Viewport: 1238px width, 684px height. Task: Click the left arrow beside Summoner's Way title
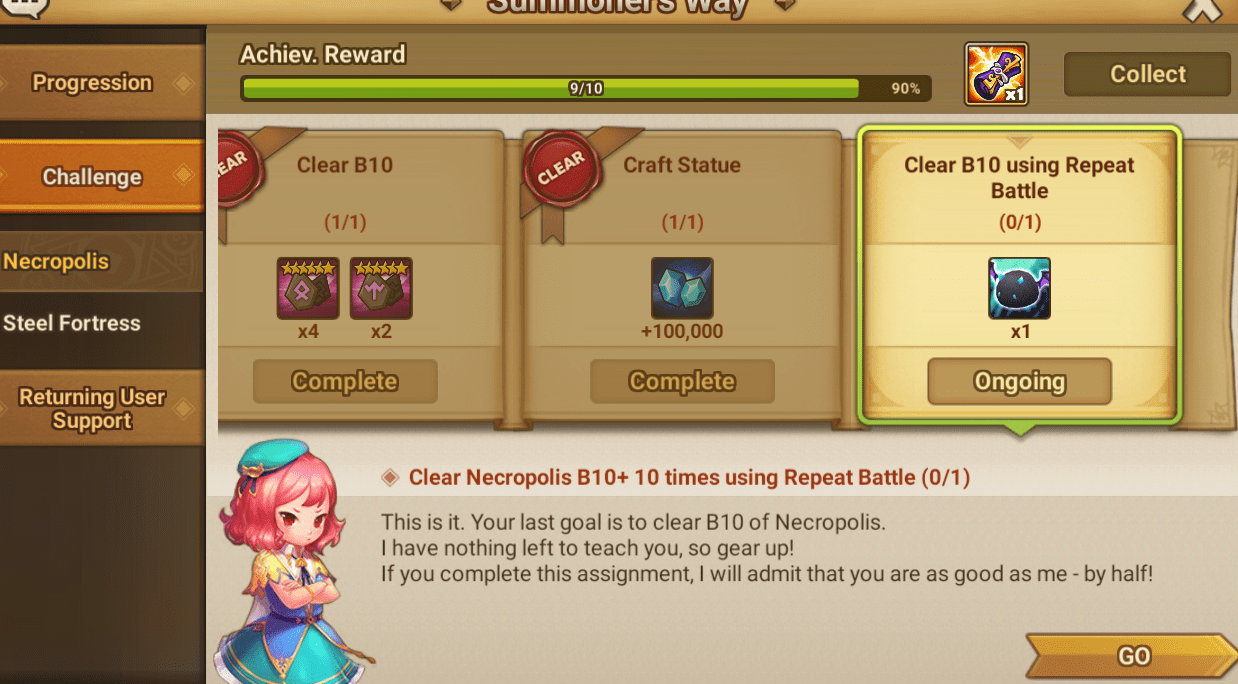click(x=451, y=5)
